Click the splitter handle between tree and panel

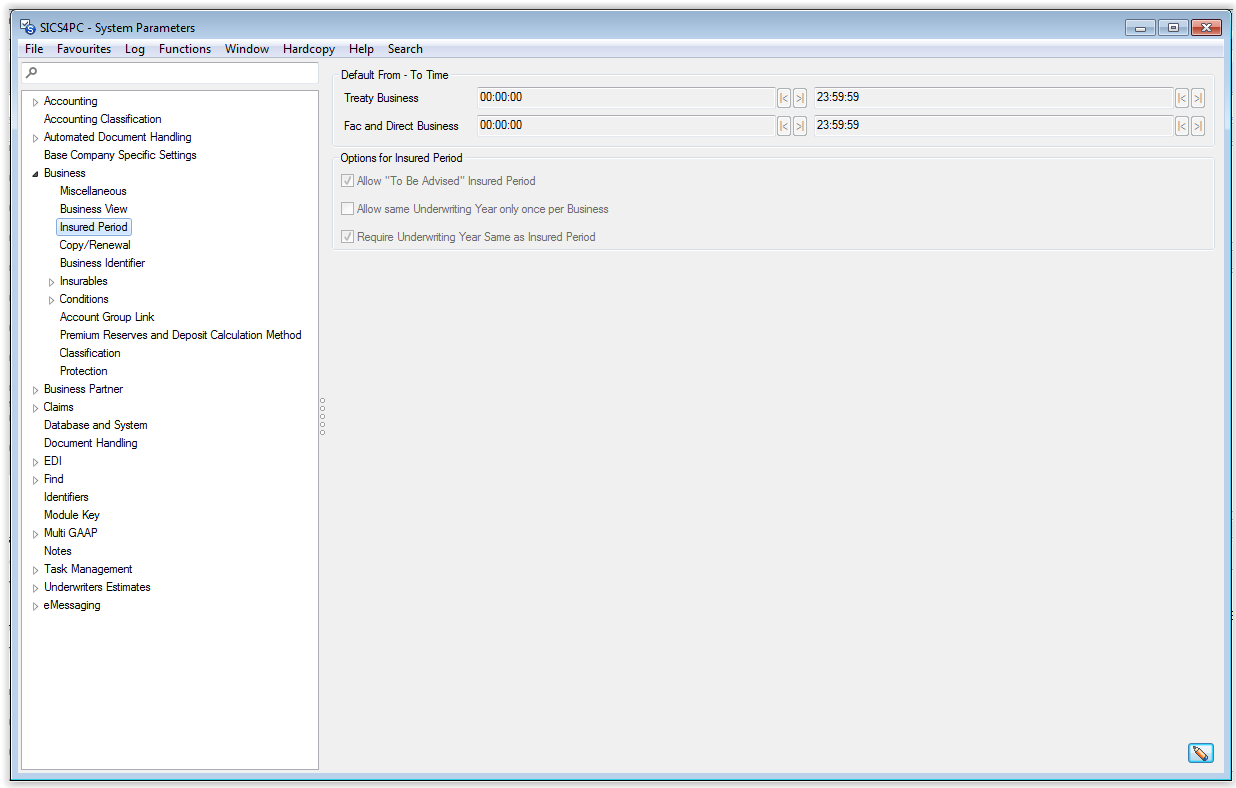[322, 416]
